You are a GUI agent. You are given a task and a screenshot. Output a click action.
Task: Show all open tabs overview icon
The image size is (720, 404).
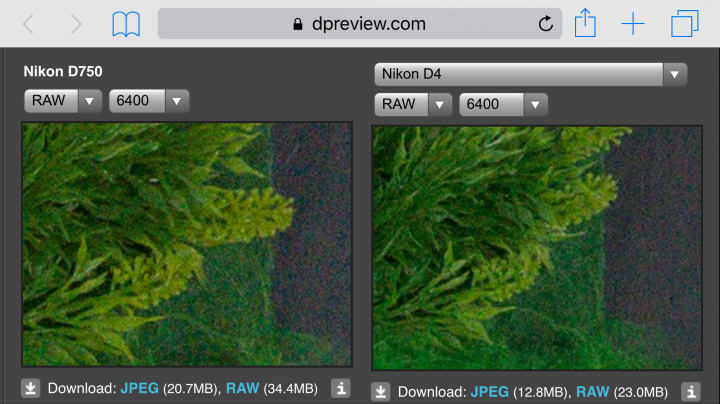pos(685,23)
